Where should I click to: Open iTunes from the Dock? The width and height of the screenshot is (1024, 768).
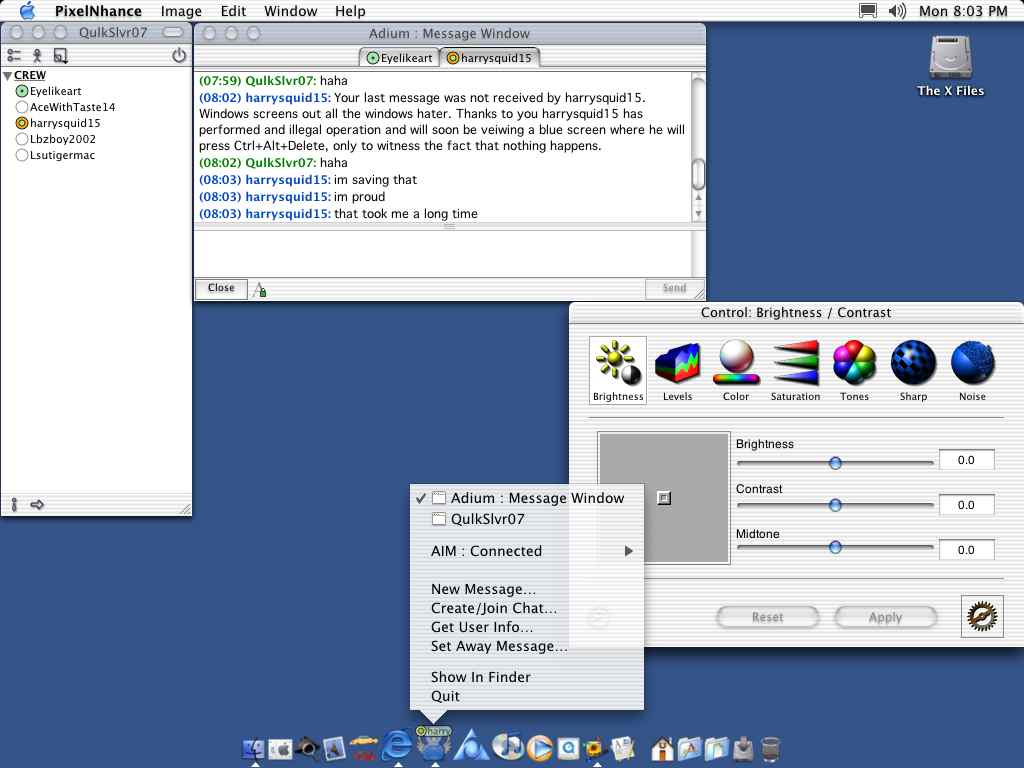(x=507, y=746)
